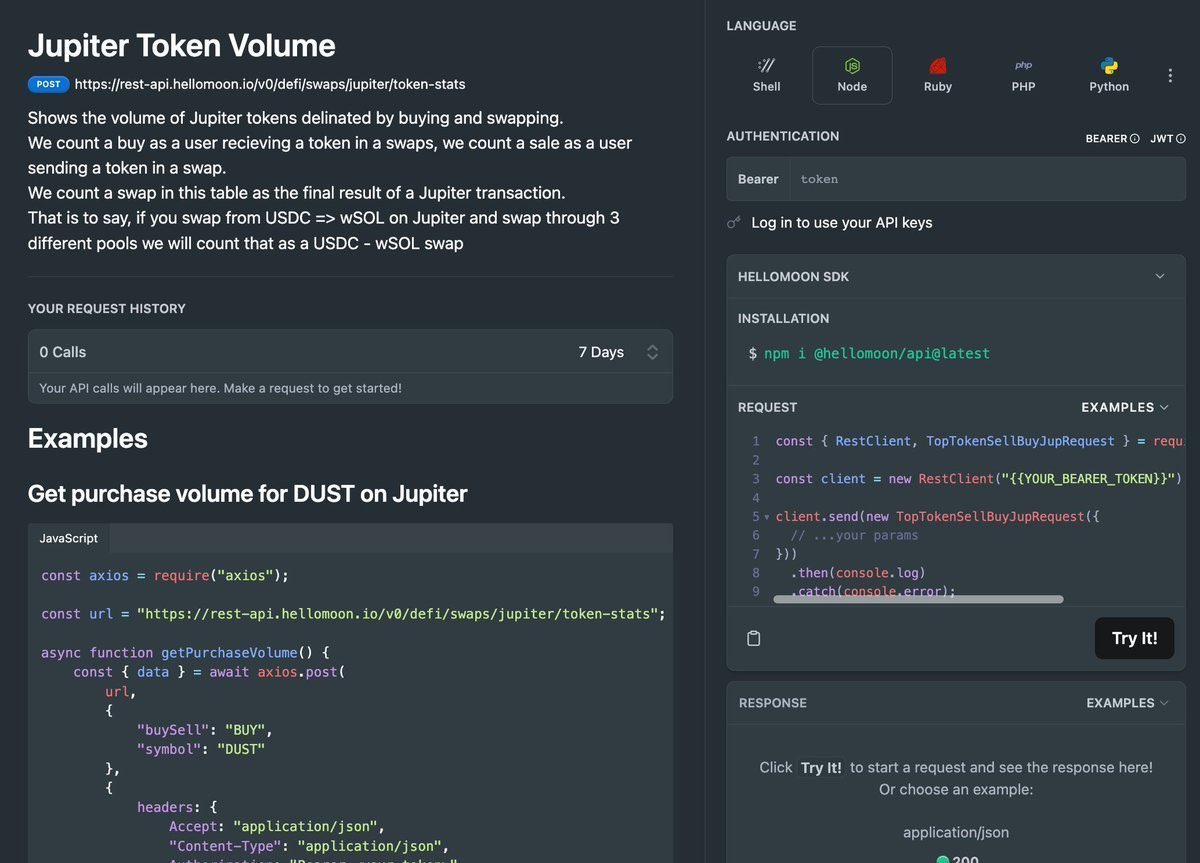Image resolution: width=1200 pixels, height=863 pixels.
Task: Copy request code with the clipboard icon
Action: point(754,638)
